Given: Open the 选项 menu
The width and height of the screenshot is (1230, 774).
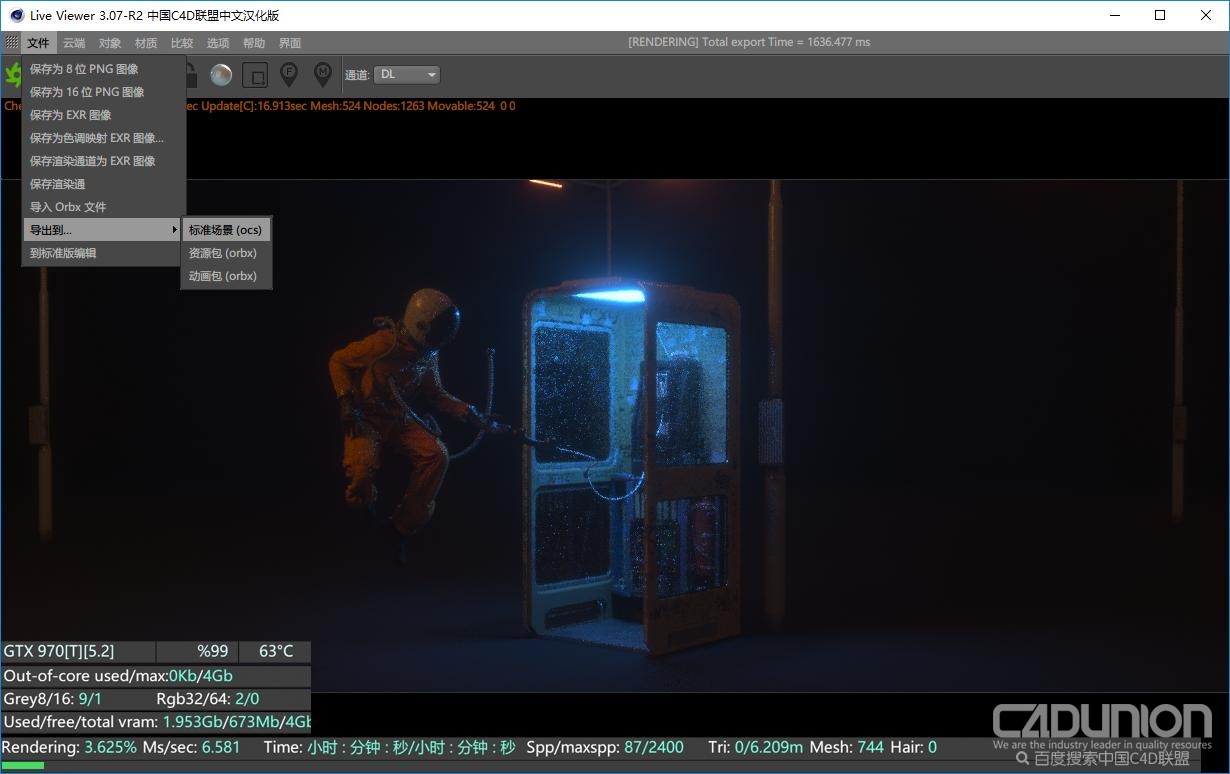Looking at the screenshot, I should (218, 43).
